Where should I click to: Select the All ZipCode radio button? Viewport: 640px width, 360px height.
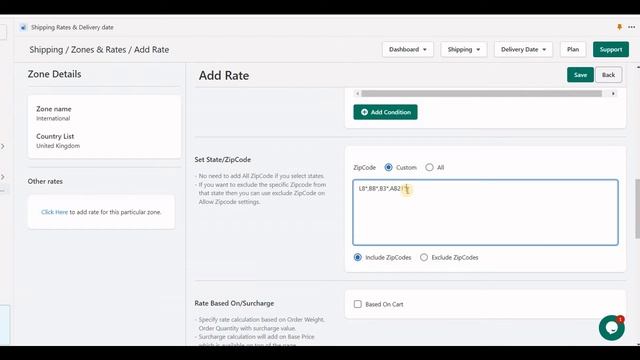[429, 167]
